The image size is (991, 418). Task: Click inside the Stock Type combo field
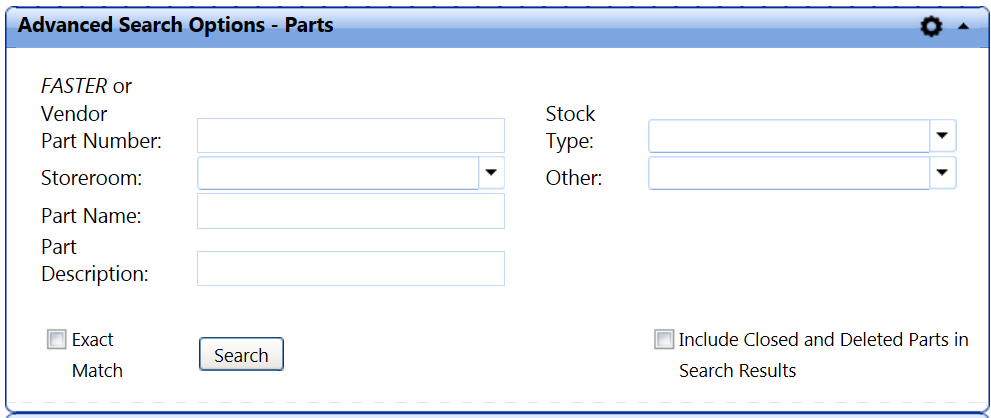(789, 135)
